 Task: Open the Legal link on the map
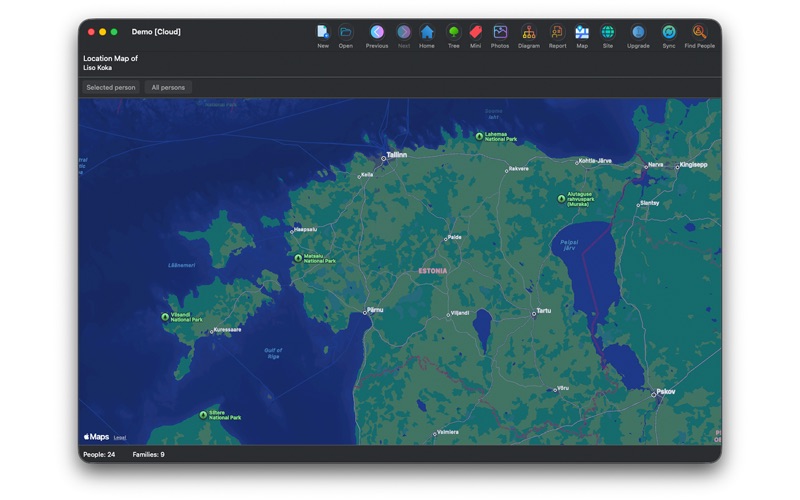[120, 438]
